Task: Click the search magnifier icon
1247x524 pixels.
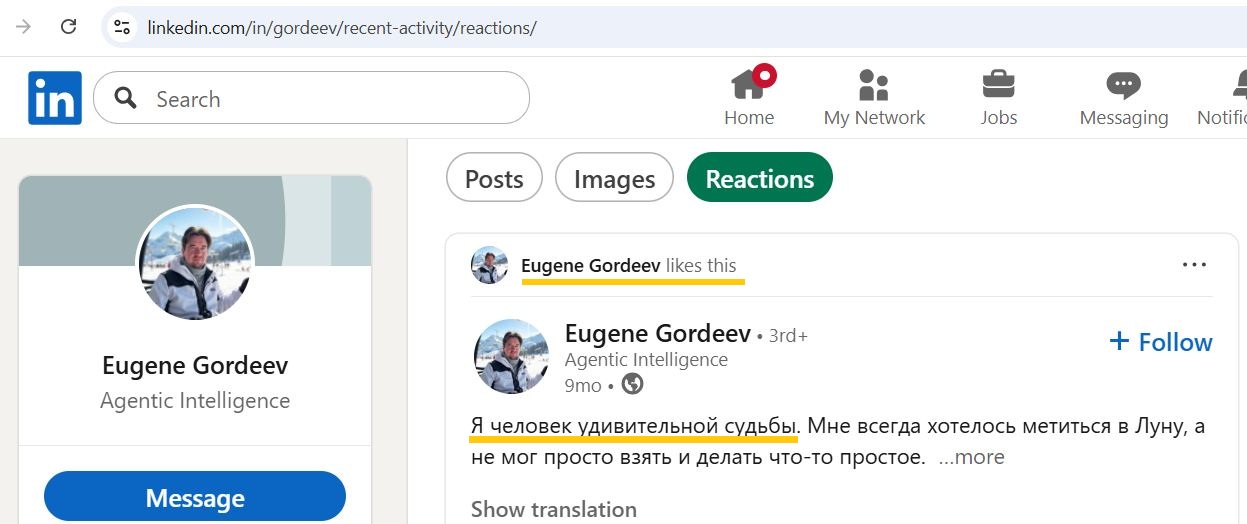Action: [x=126, y=98]
